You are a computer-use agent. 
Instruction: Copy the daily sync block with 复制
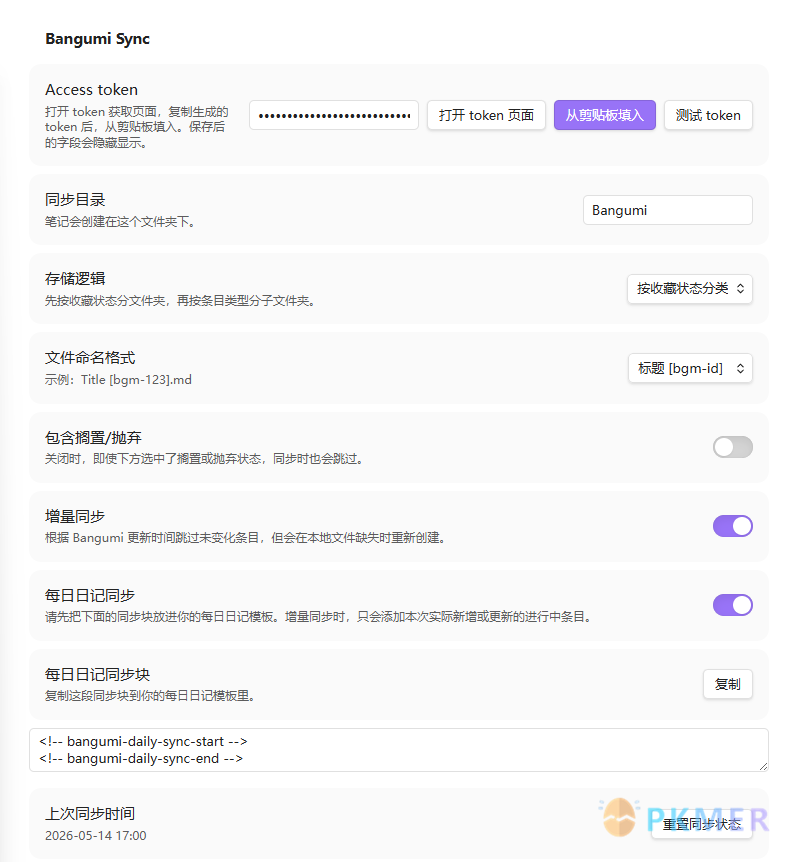pos(727,684)
